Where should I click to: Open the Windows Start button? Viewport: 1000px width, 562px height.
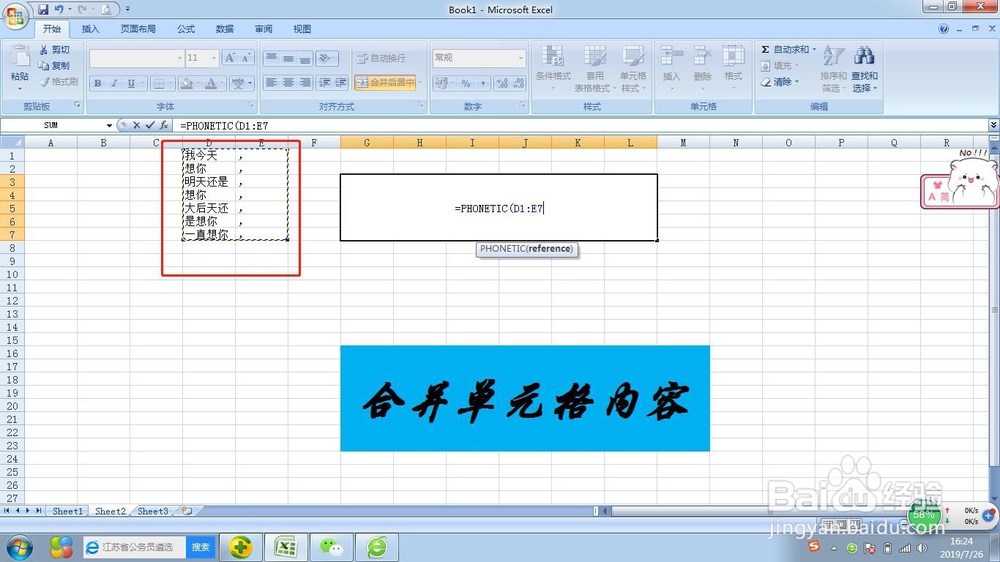[19, 547]
